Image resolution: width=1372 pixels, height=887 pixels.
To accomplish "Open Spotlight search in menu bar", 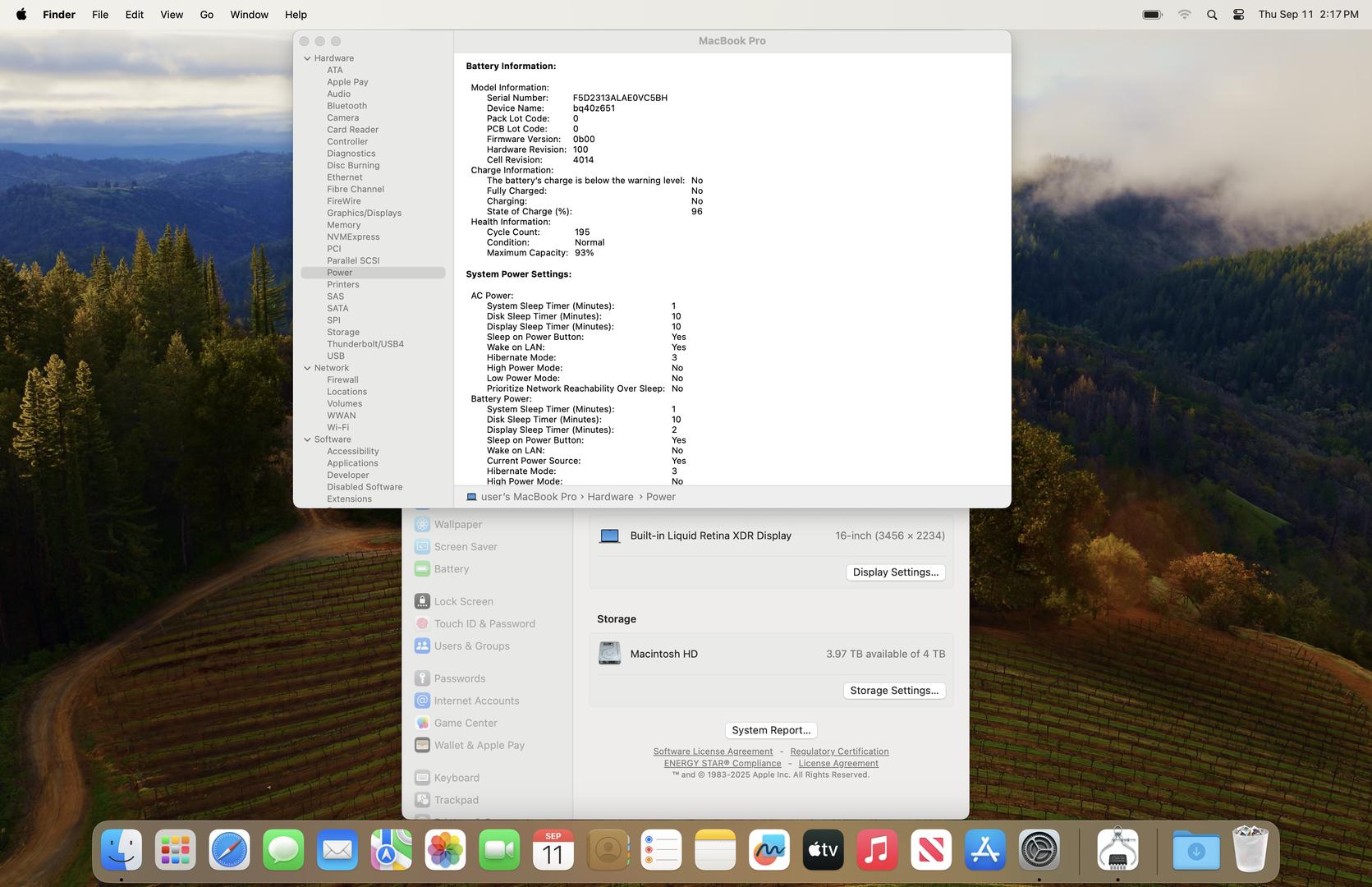I will [x=1212, y=14].
